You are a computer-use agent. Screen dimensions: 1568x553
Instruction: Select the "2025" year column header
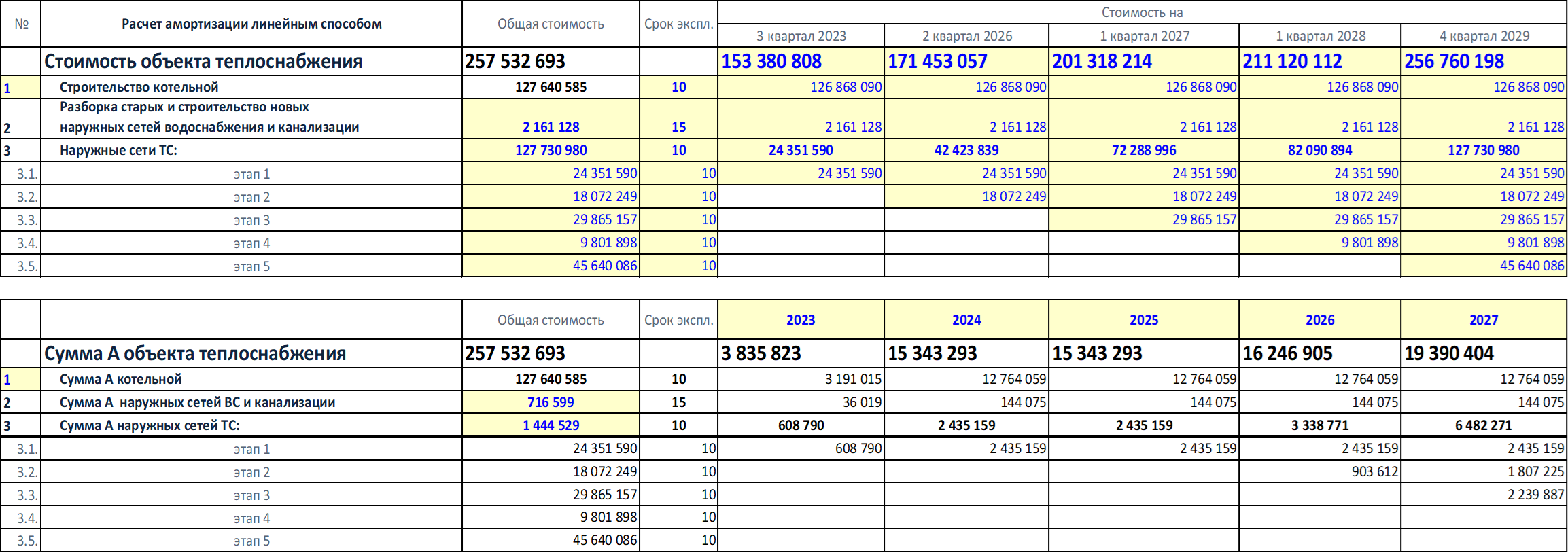1145,320
